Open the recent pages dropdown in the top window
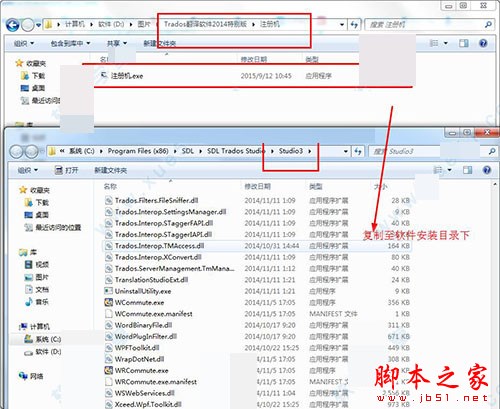Image resolution: width=500 pixels, height=409 pixels. [38, 25]
